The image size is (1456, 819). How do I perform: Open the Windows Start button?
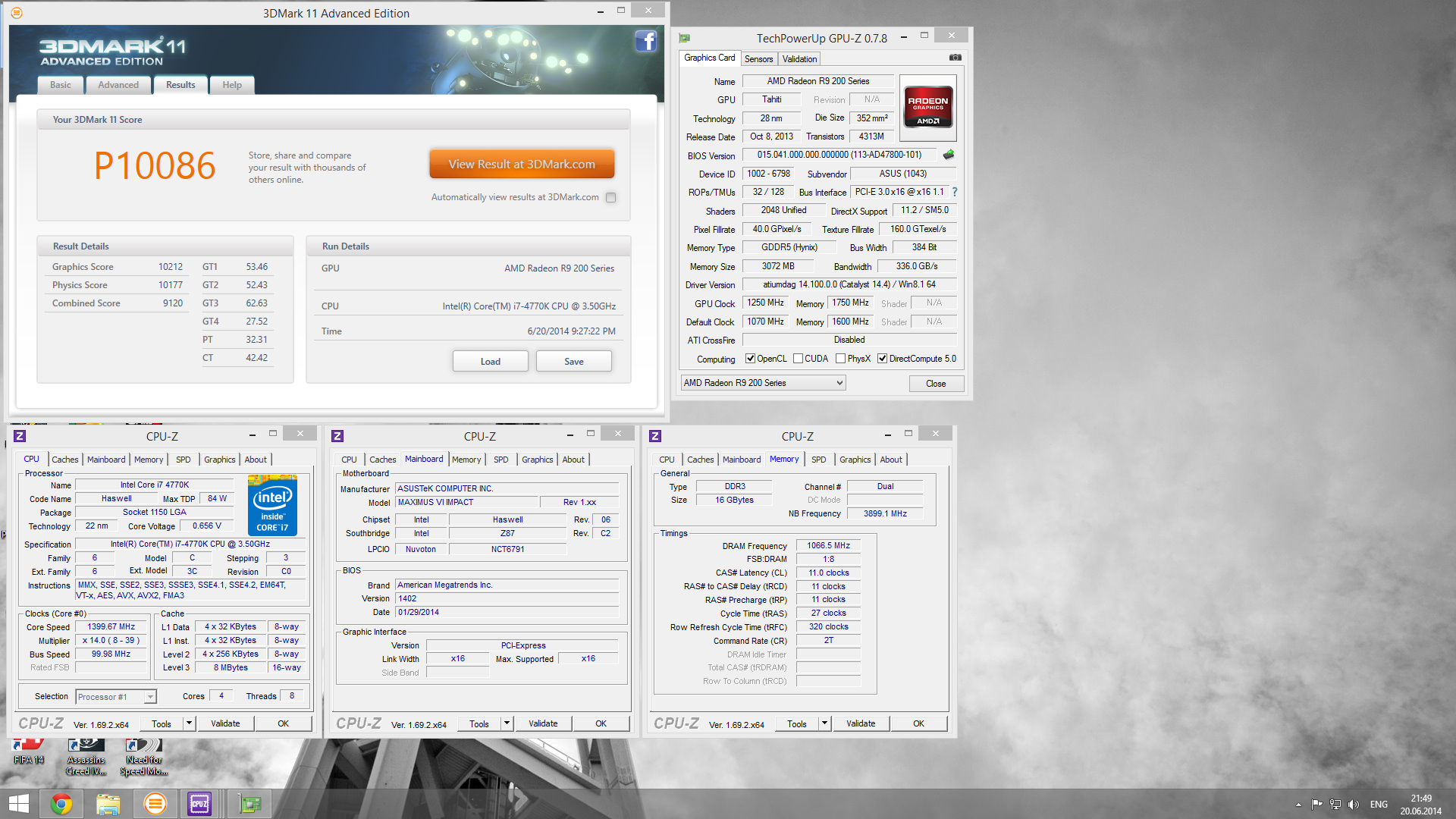[18, 804]
